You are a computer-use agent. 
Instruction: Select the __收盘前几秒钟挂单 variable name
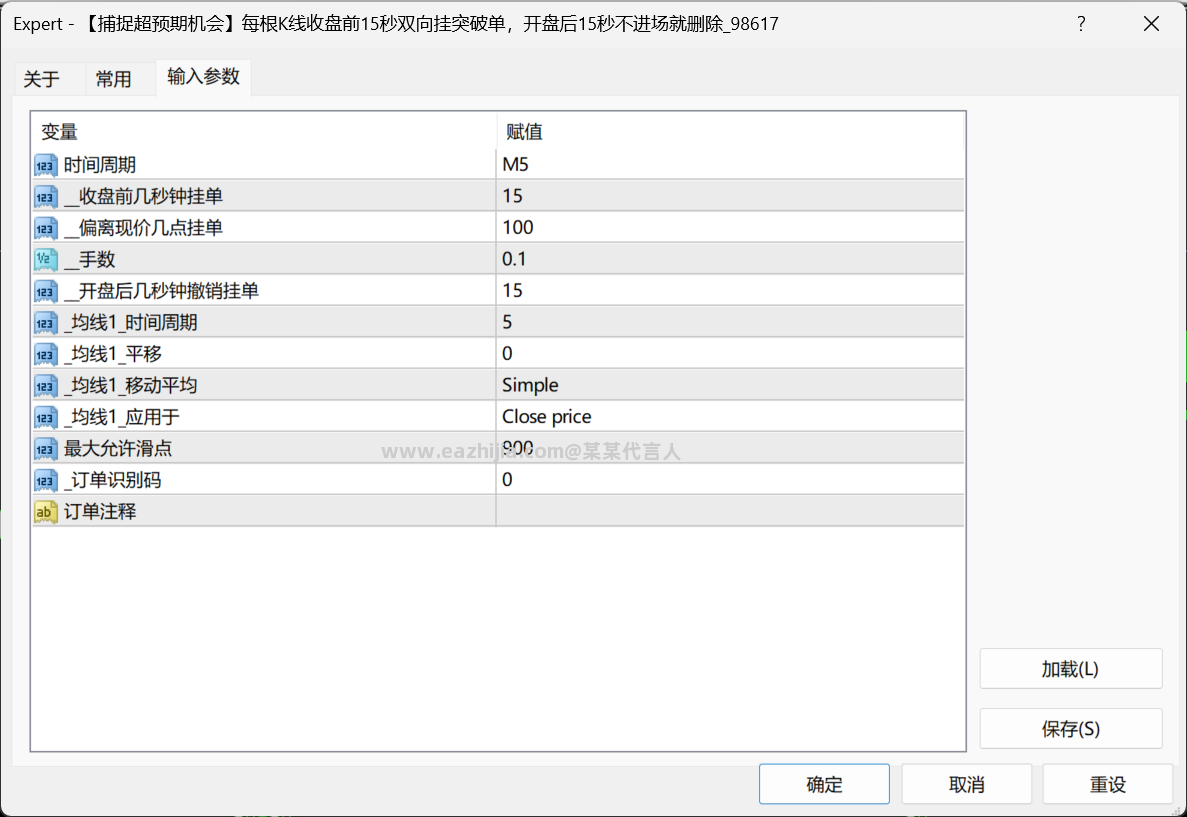143,197
